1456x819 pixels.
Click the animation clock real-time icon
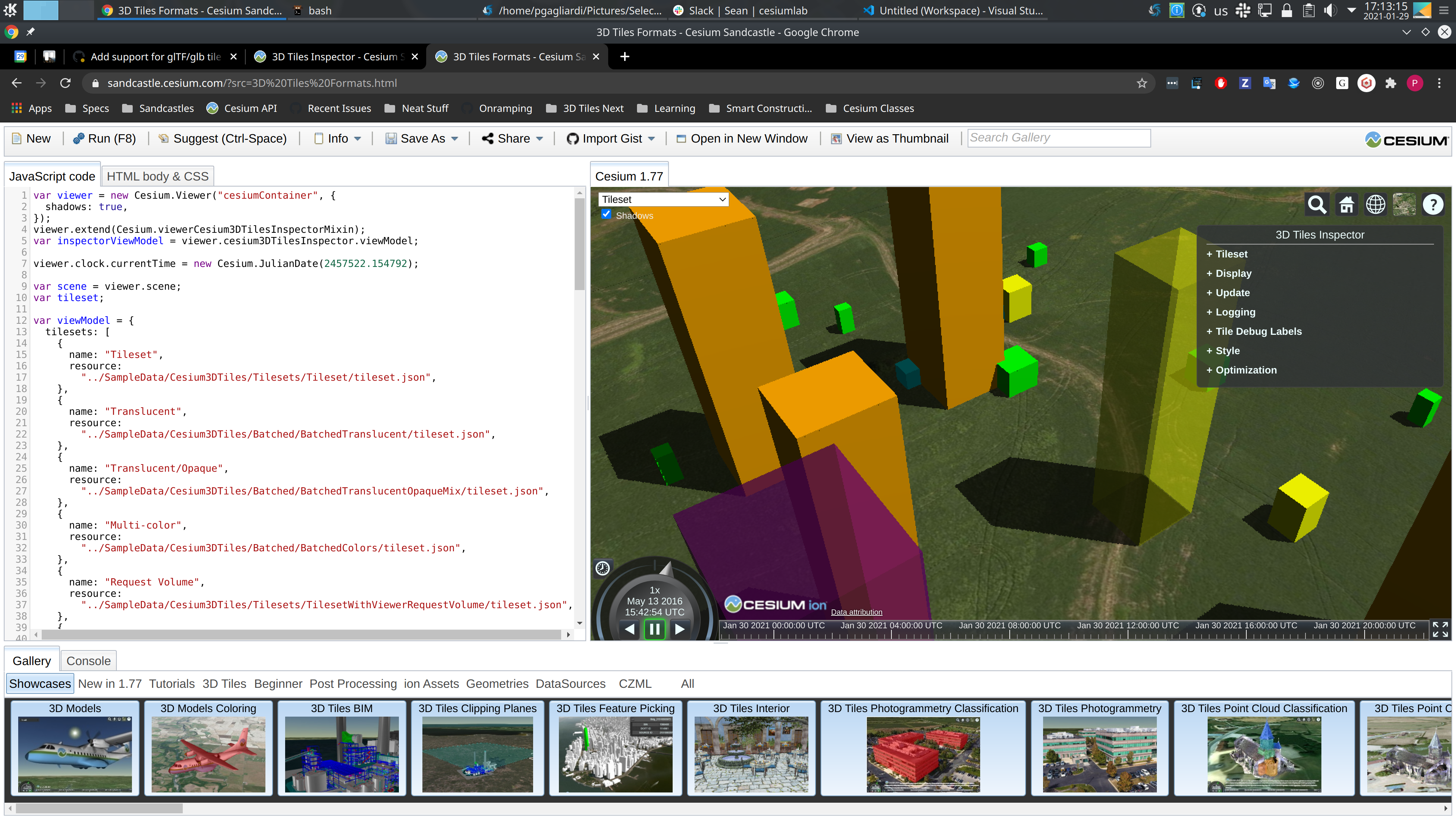pos(602,568)
